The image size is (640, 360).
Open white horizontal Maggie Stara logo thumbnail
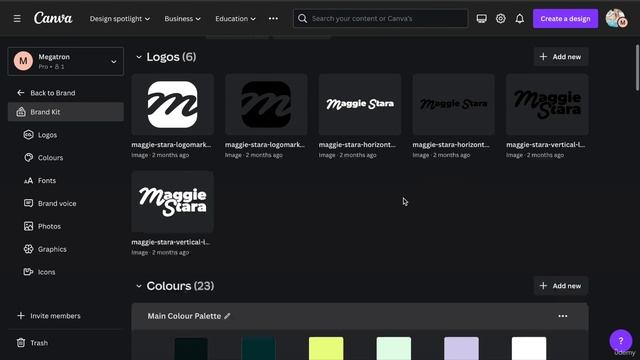[x=360, y=104]
